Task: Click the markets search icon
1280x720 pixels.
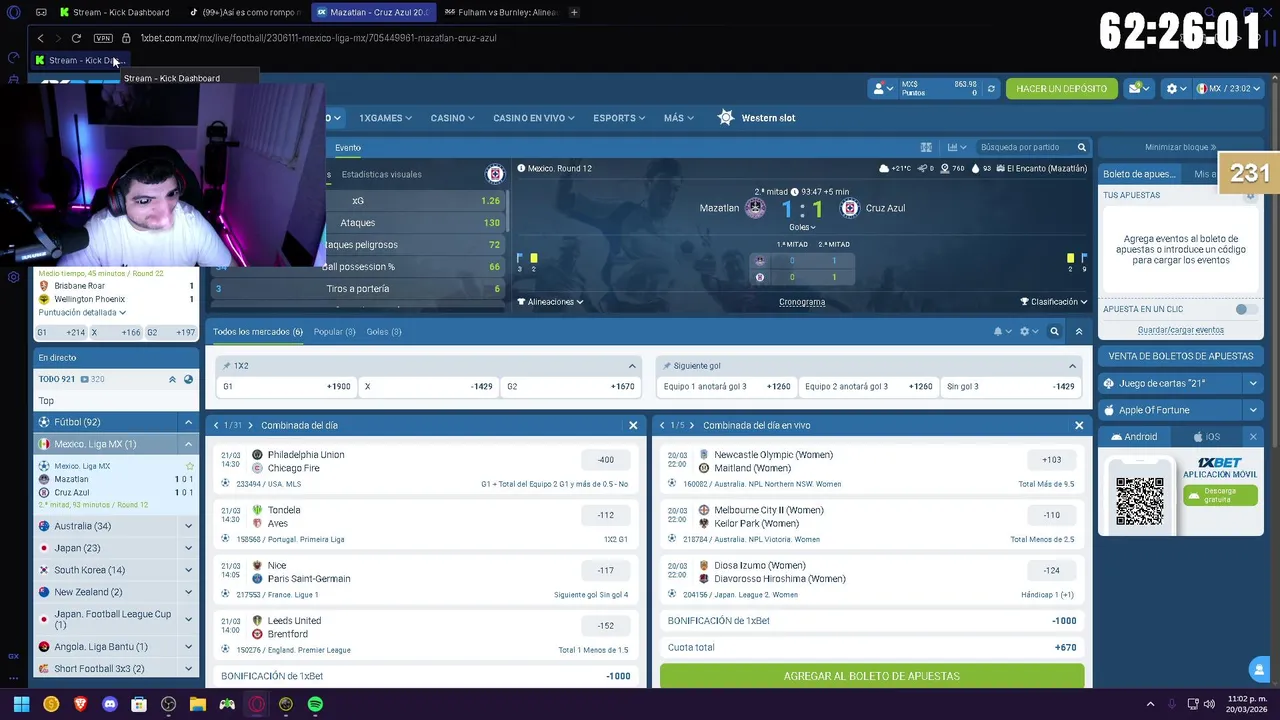Action: pos(1054,331)
